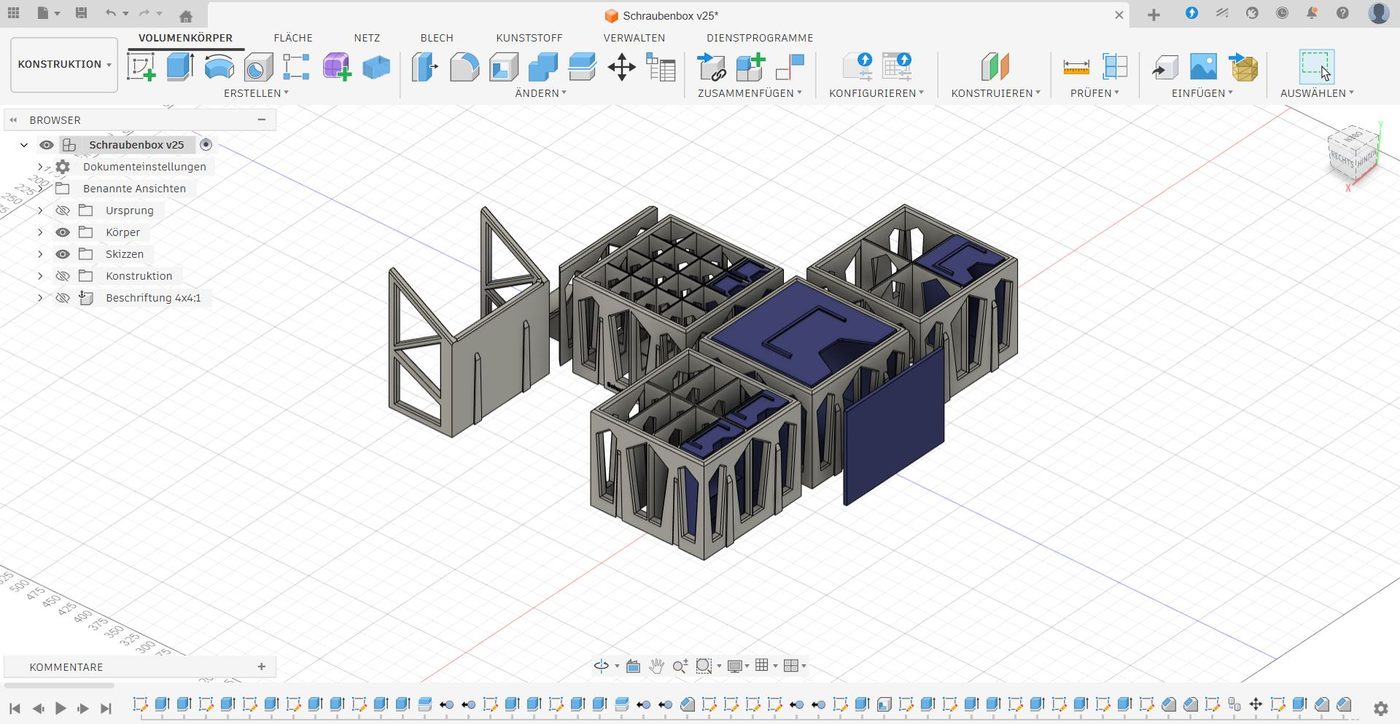Activate the Pan hand tool in navigation bar

657,665
